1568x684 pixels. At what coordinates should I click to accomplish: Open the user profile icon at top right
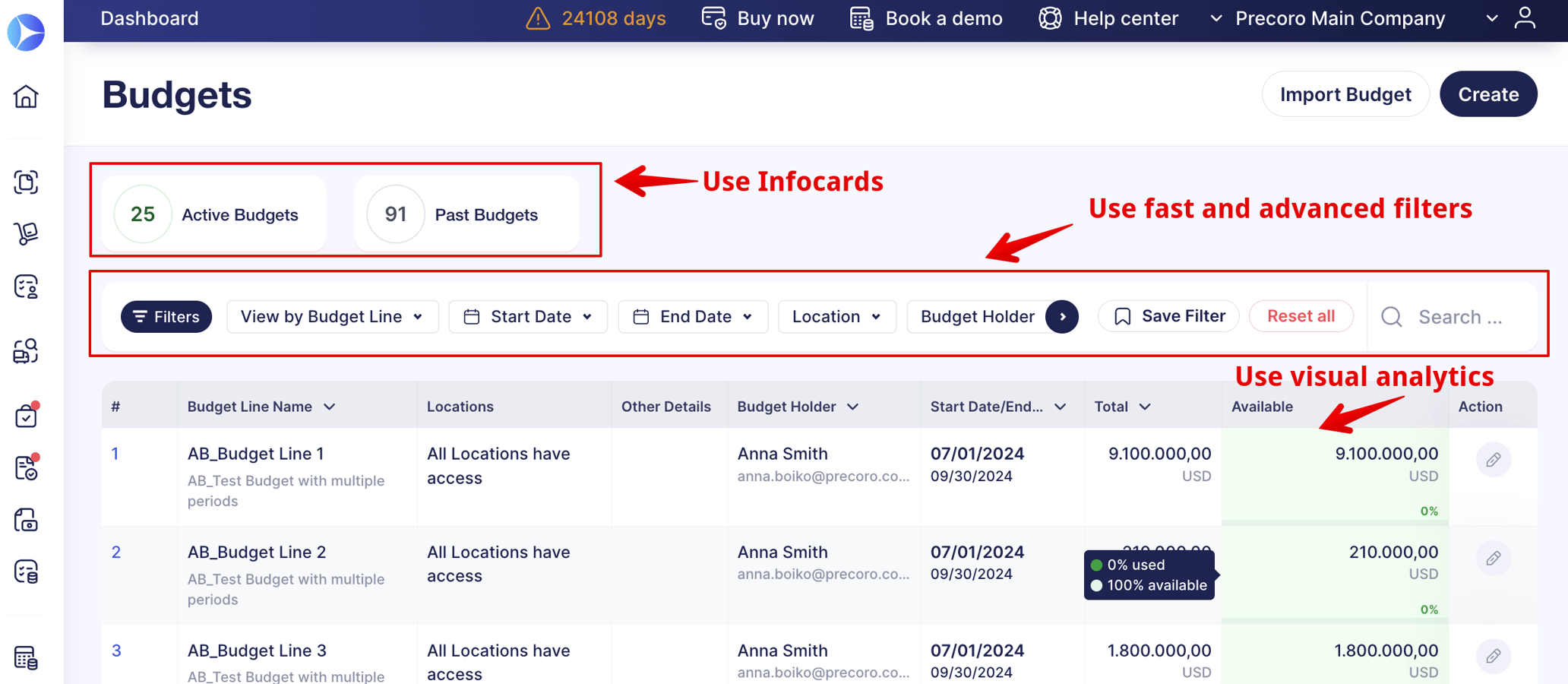(x=1526, y=18)
